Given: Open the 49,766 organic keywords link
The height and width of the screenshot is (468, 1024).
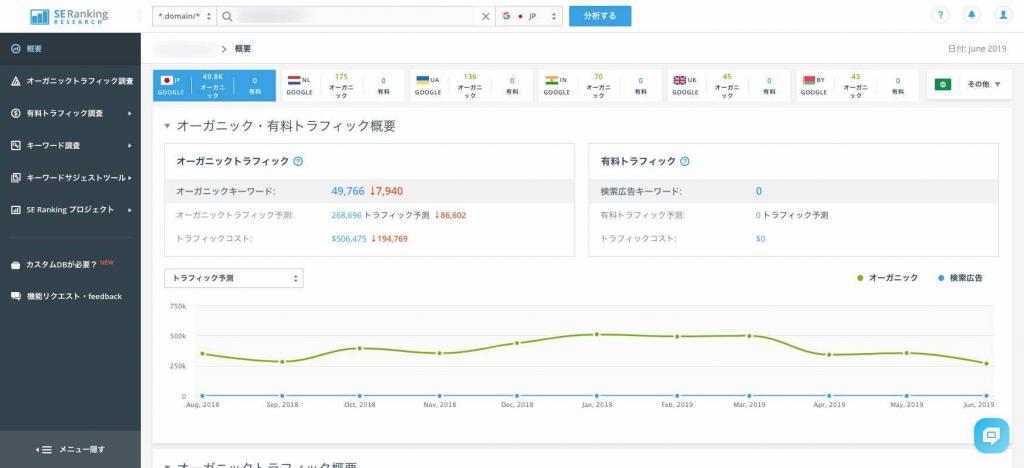Looking at the screenshot, I should click(347, 191).
